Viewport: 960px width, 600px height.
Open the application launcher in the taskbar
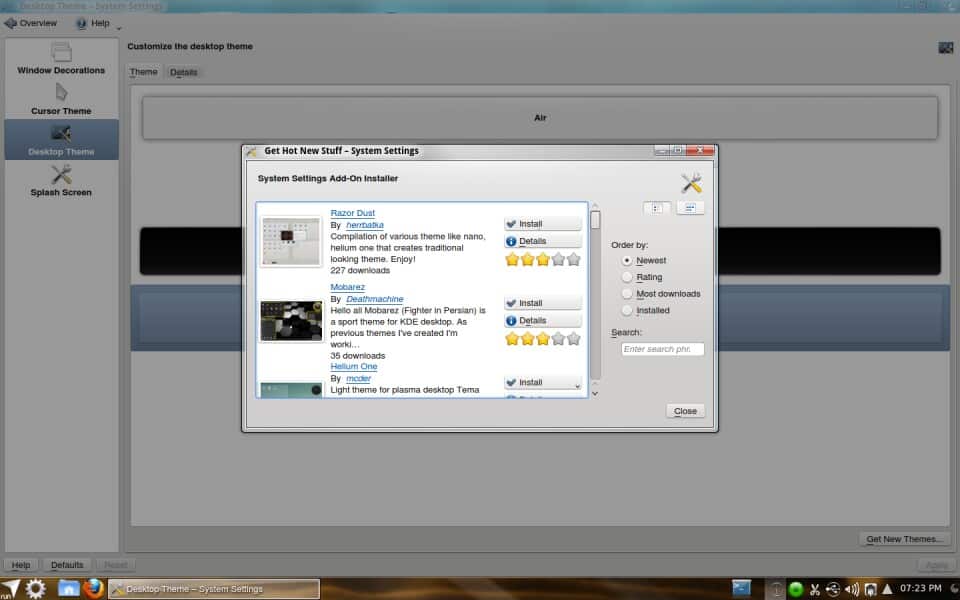(11, 589)
